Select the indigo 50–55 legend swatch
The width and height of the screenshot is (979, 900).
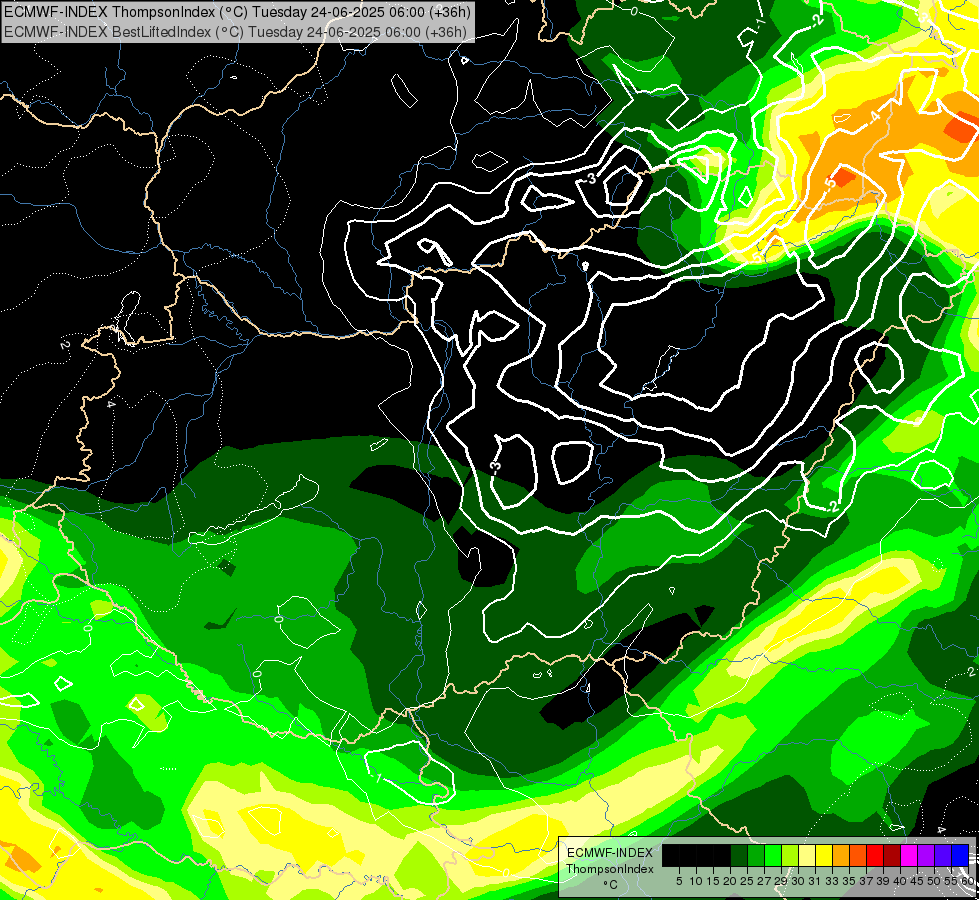(943, 855)
